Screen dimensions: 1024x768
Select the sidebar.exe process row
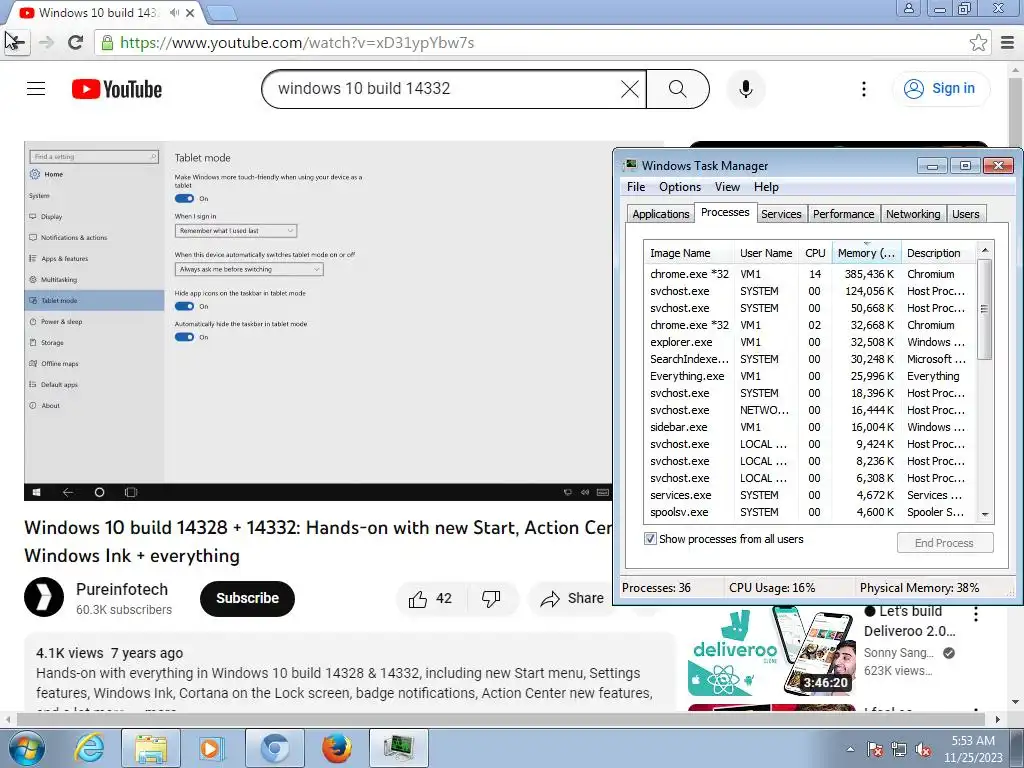coord(810,427)
